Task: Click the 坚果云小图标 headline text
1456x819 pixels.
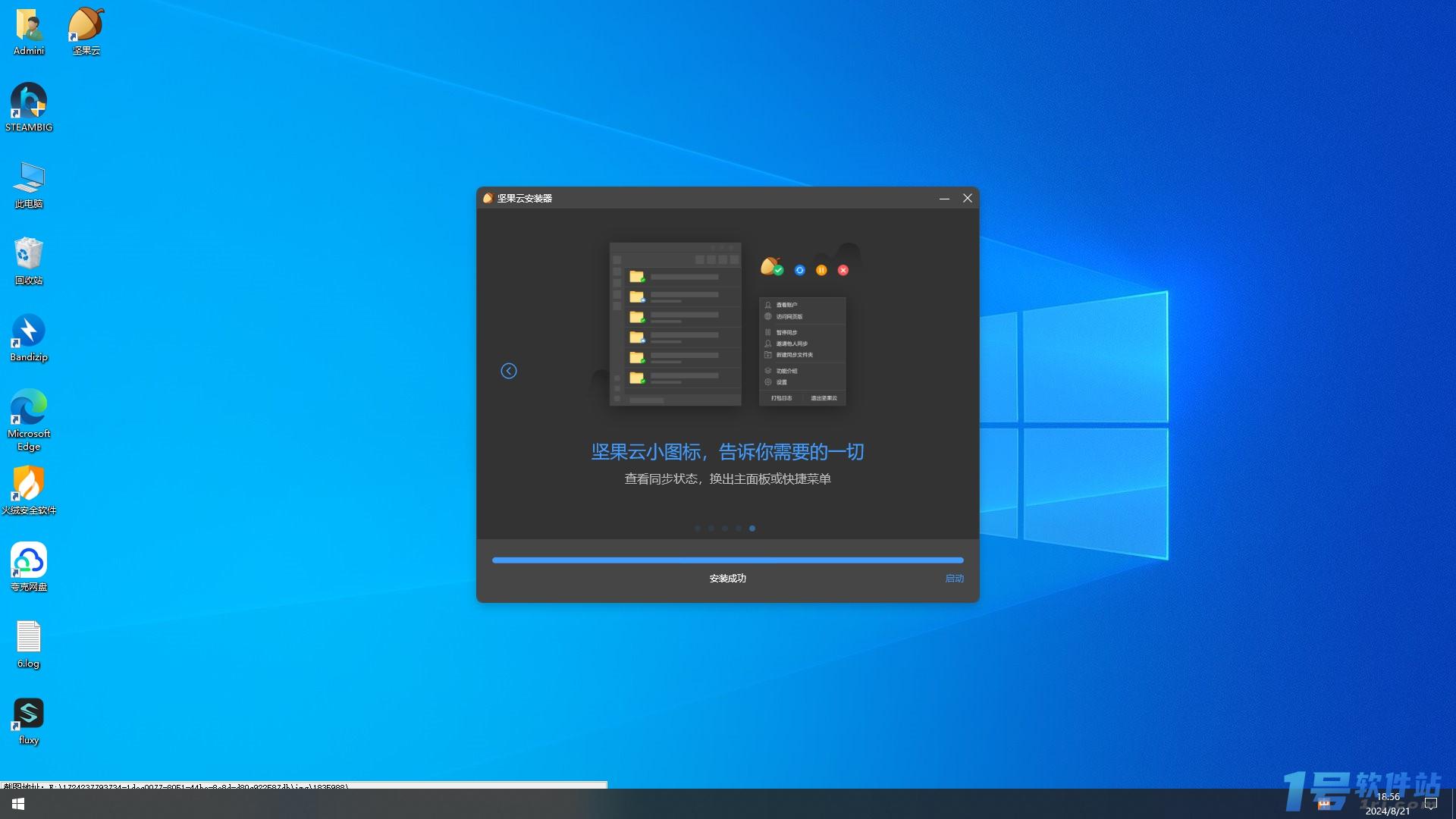Action: pos(728,452)
